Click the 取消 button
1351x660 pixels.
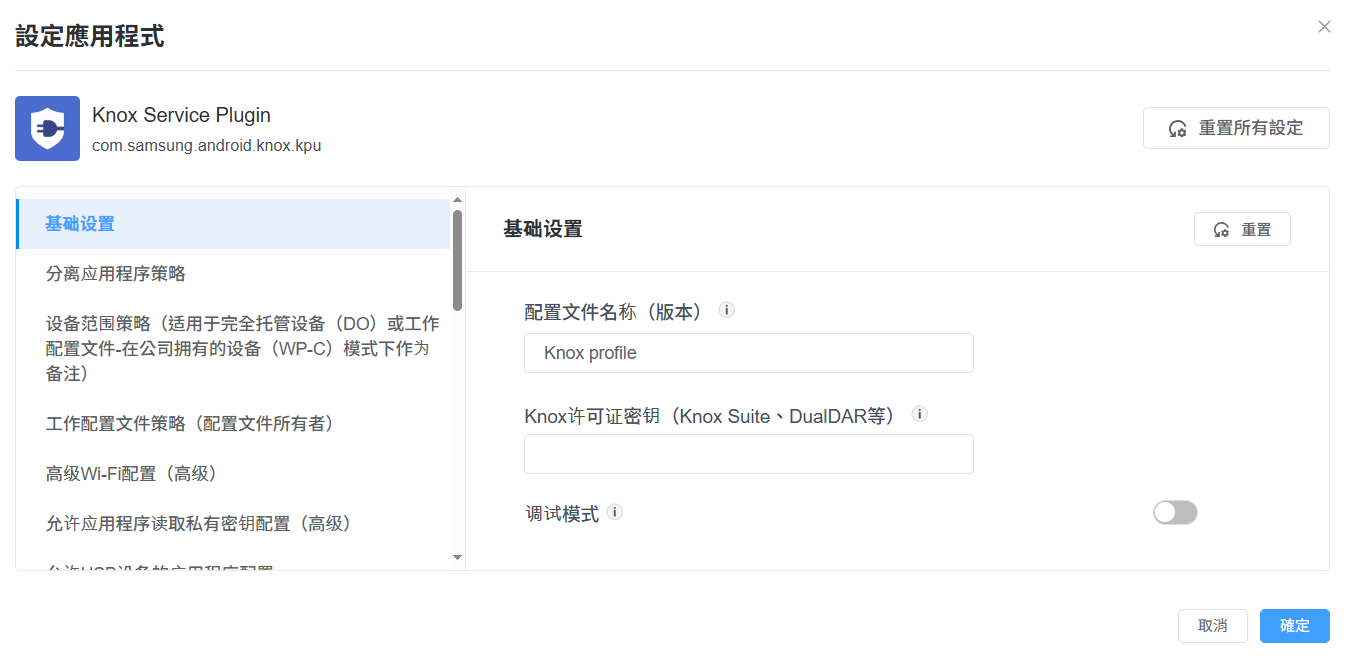click(x=1213, y=626)
